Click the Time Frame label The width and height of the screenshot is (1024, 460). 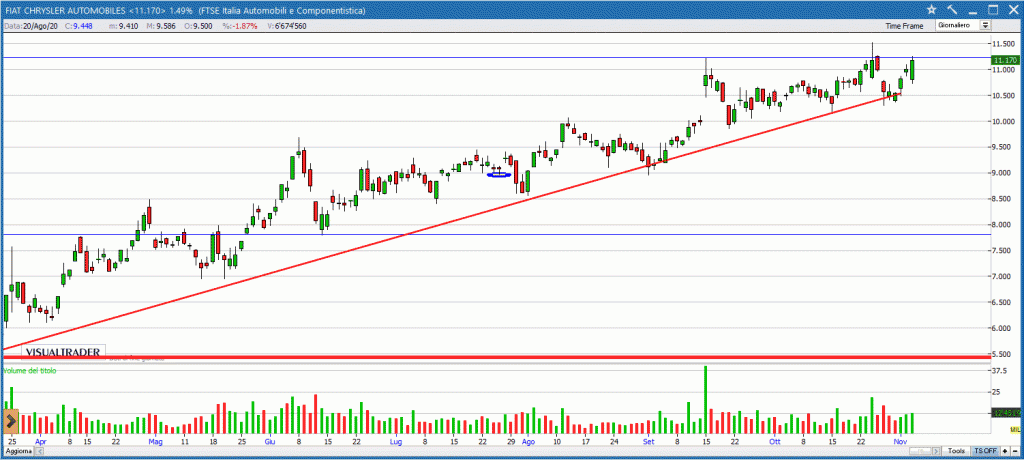tap(904, 26)
